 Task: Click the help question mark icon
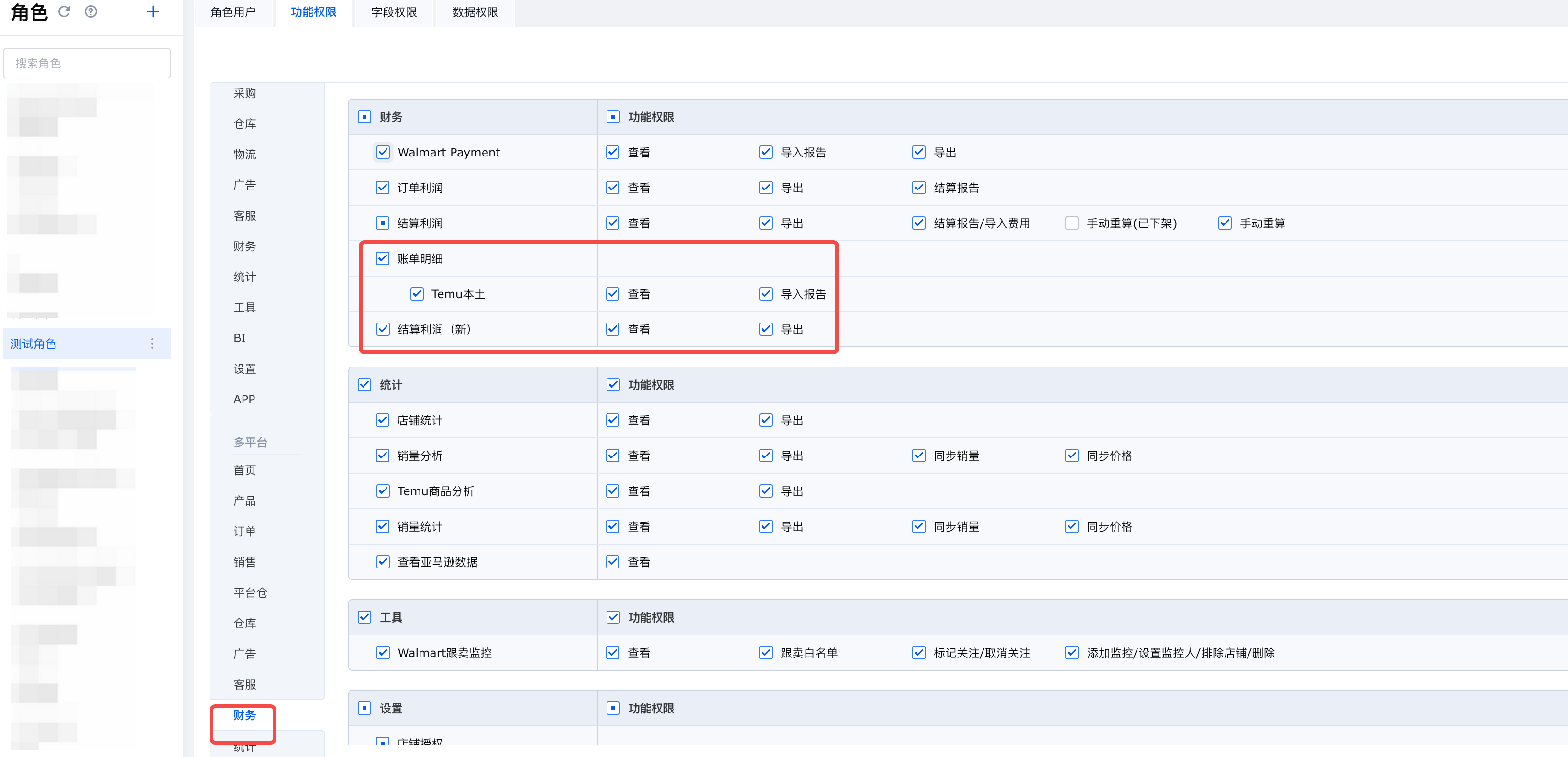[x=91, y=11]
